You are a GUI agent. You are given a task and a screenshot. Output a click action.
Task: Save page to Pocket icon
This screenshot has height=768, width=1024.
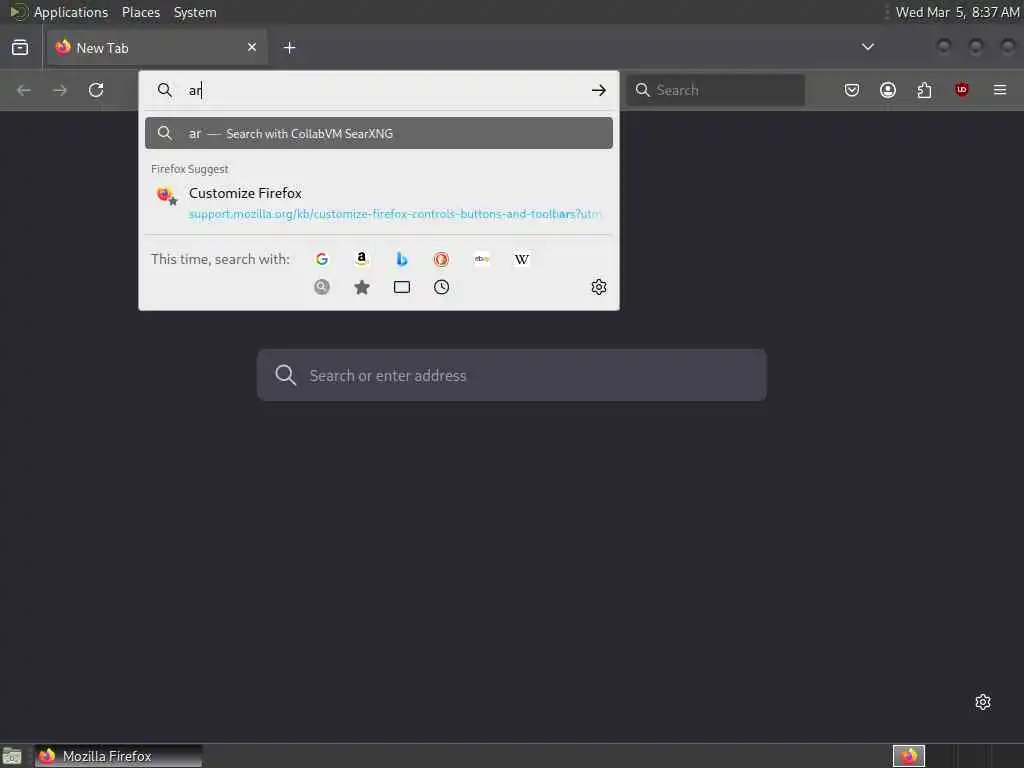point(852,90)
